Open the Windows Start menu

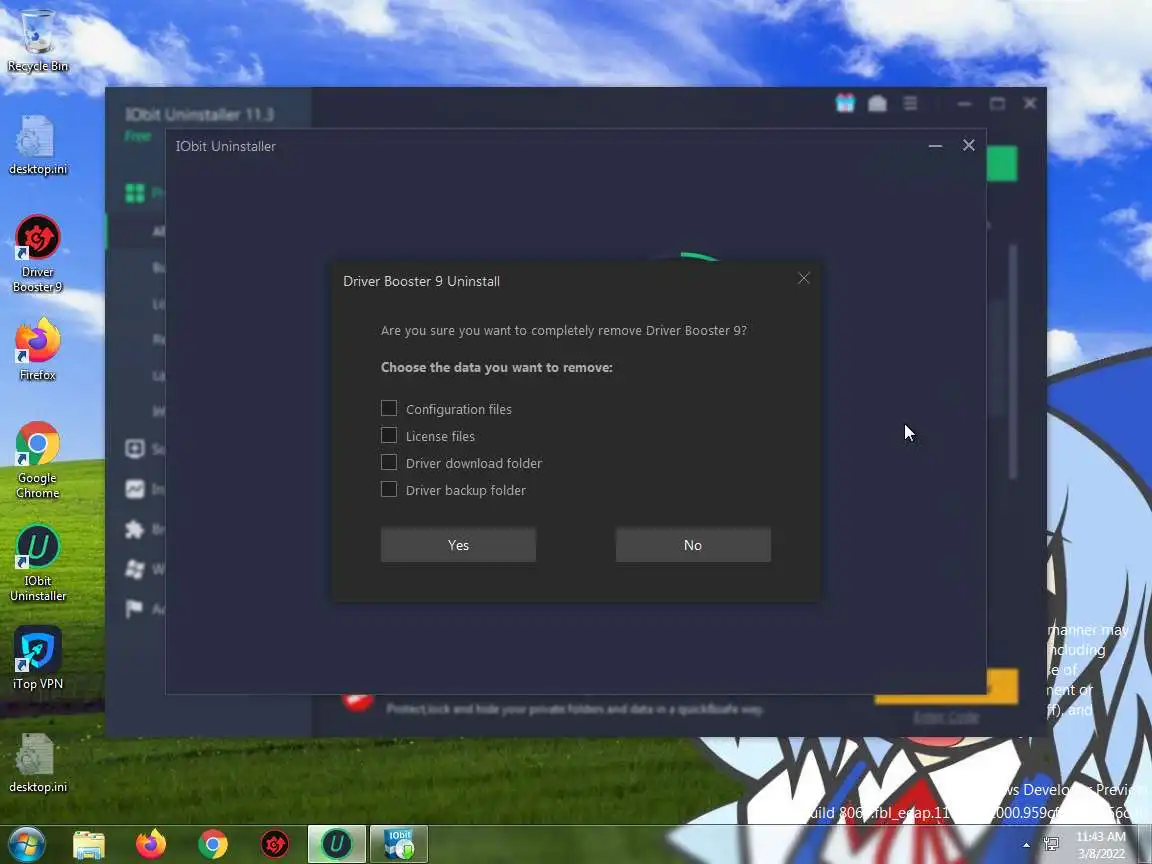[26, 844]
